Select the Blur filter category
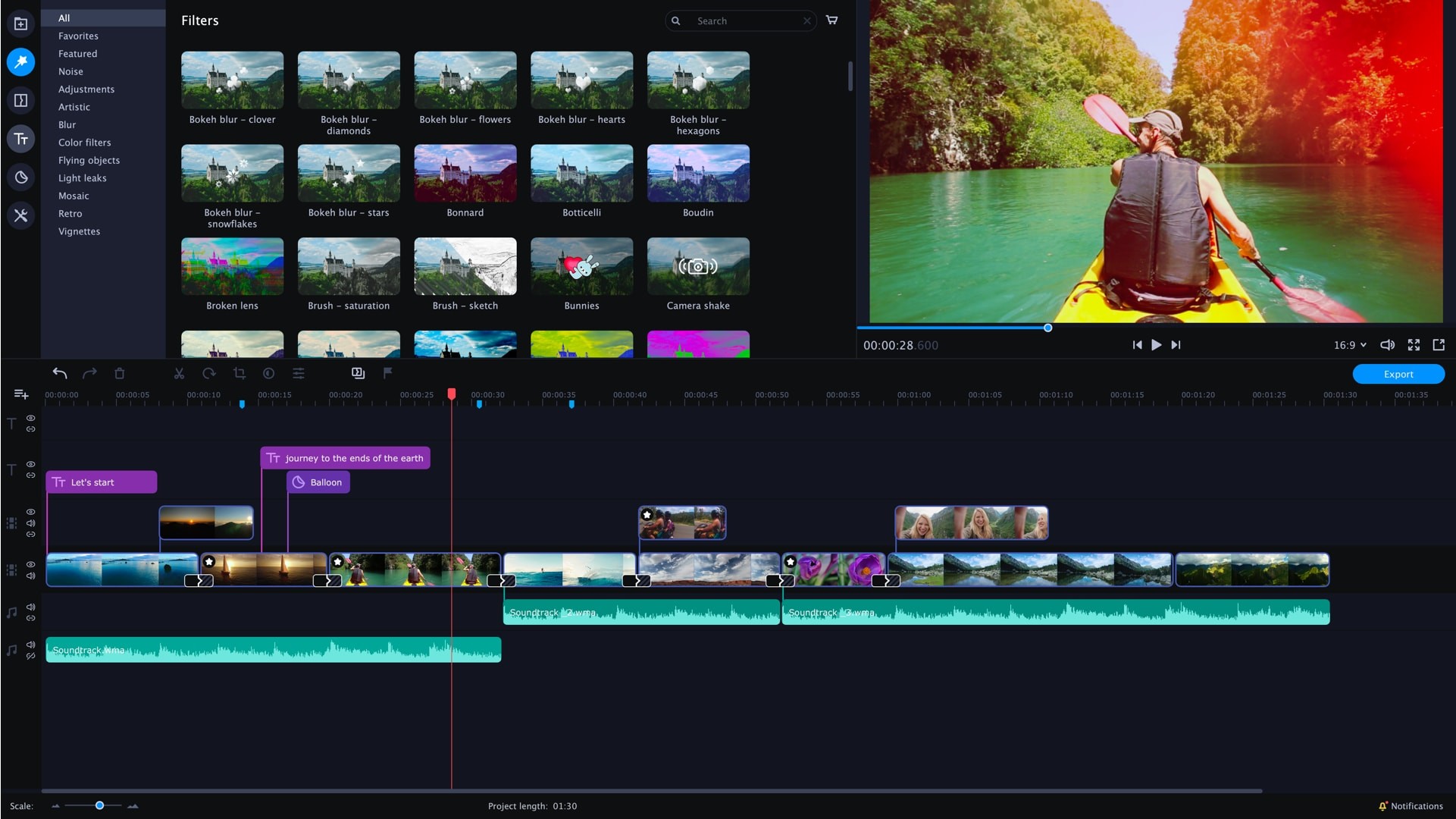 click(x=67, y=124)
